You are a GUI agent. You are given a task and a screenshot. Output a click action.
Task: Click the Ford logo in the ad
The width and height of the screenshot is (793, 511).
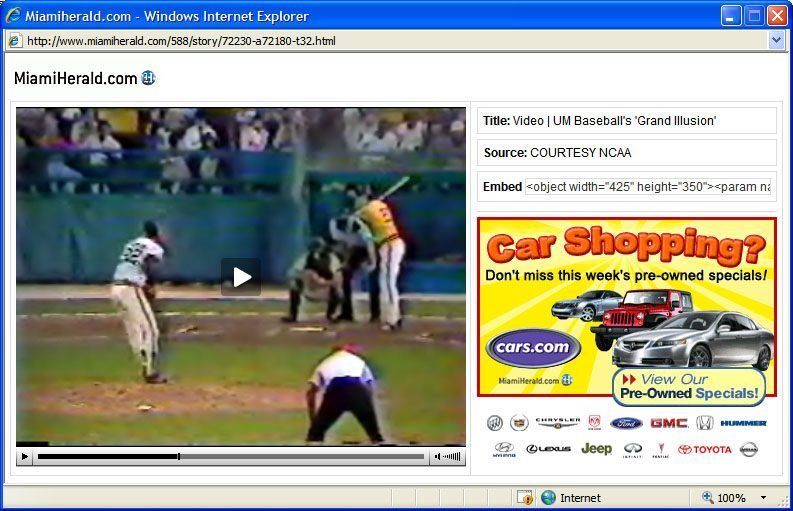(626, 423)
